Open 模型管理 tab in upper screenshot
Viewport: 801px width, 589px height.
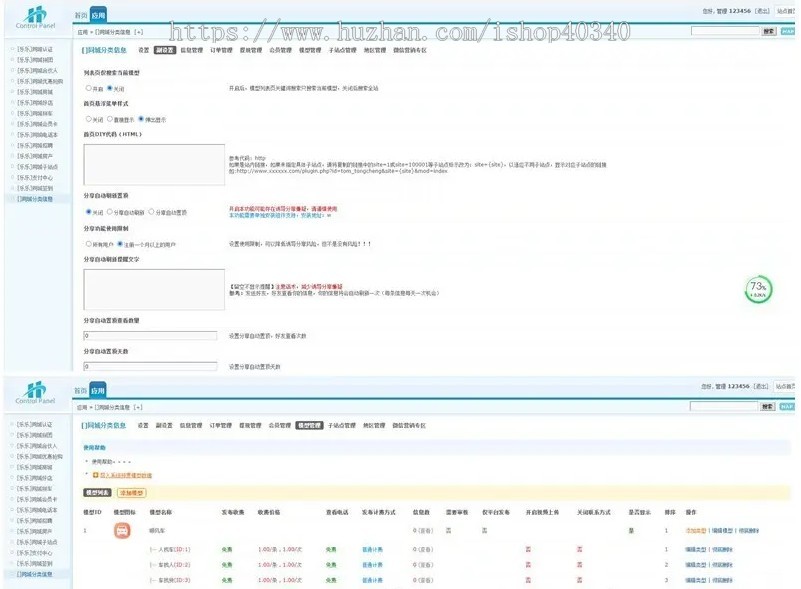[x=310, y=50]
